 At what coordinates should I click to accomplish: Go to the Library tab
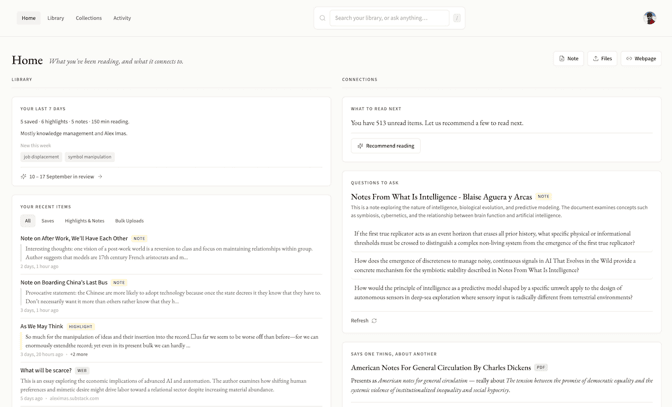pyautogui.click(x=56, y=18)
